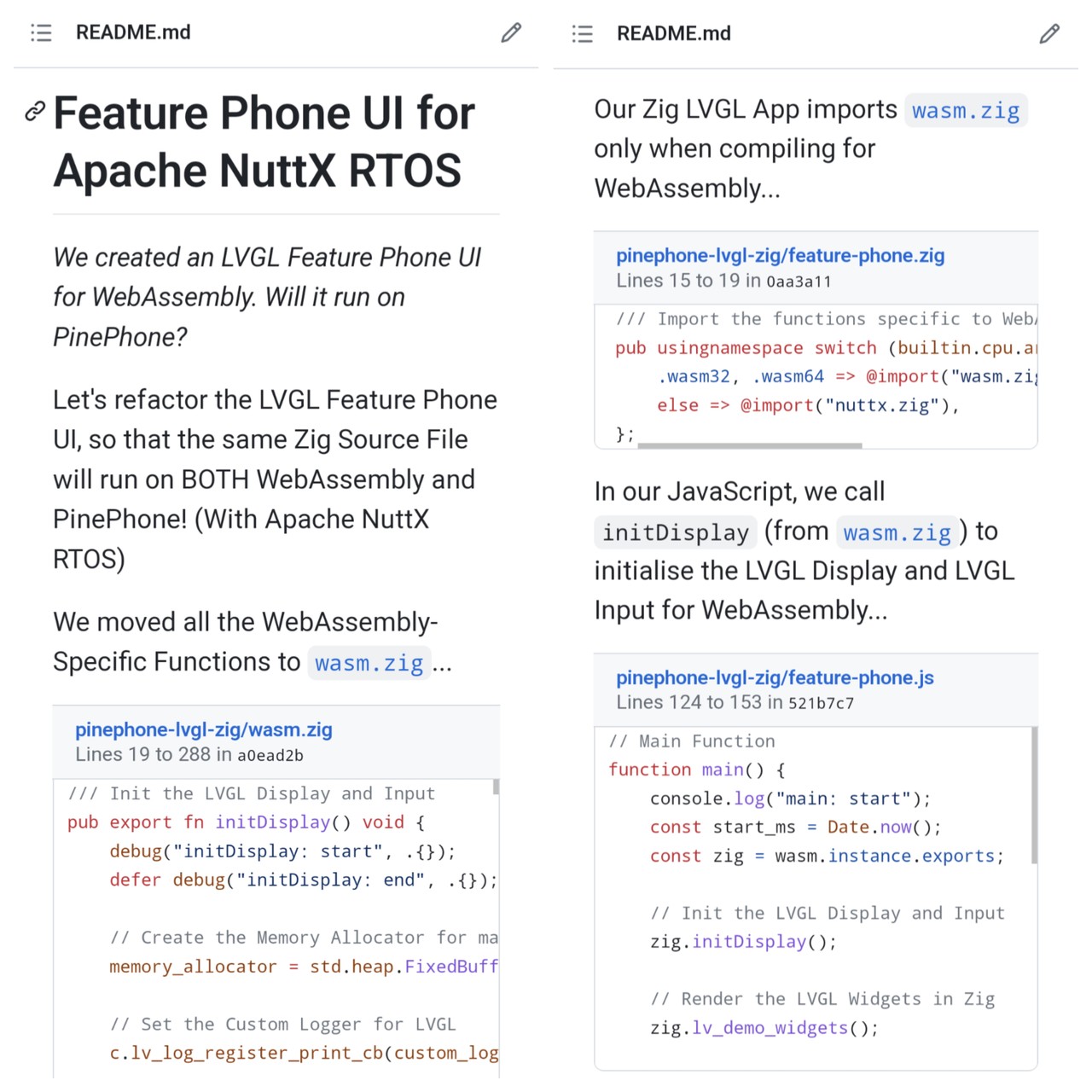Follow wasm.zig link after 'Specific Functions to'
The image size is (1092, 1092).
369,663
